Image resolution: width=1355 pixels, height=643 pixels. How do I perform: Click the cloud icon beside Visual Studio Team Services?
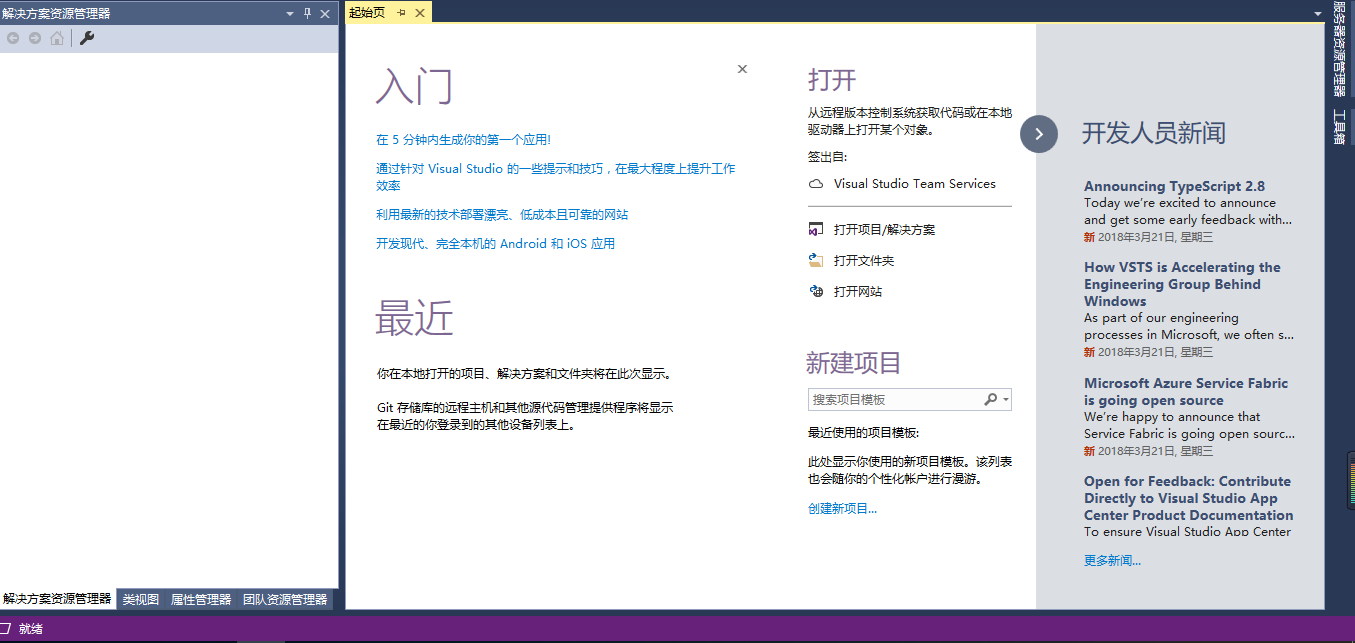coord(815,184)
